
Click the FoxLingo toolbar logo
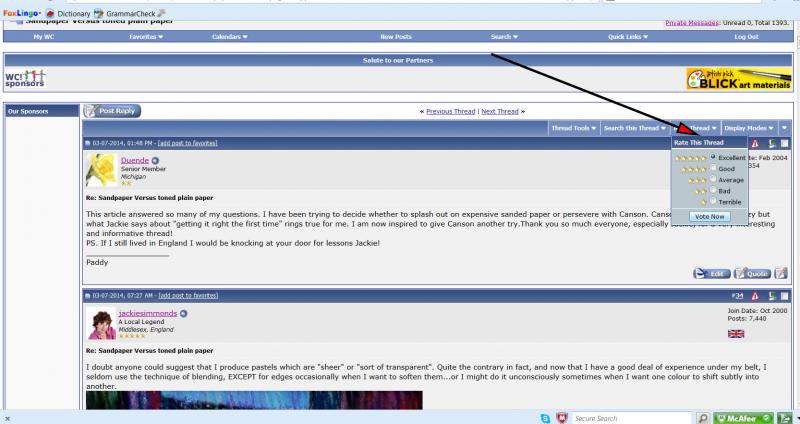(22, 13)
